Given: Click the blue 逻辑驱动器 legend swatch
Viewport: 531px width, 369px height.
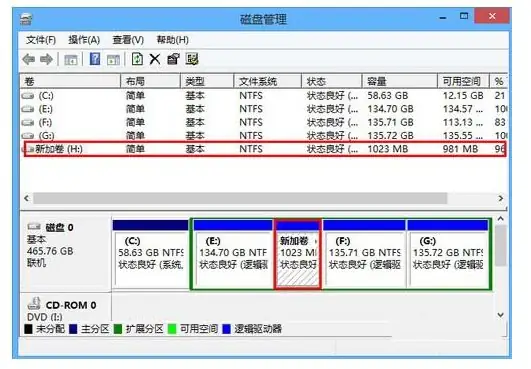Looking at the screenshot, I should click(x=227, y=329).
